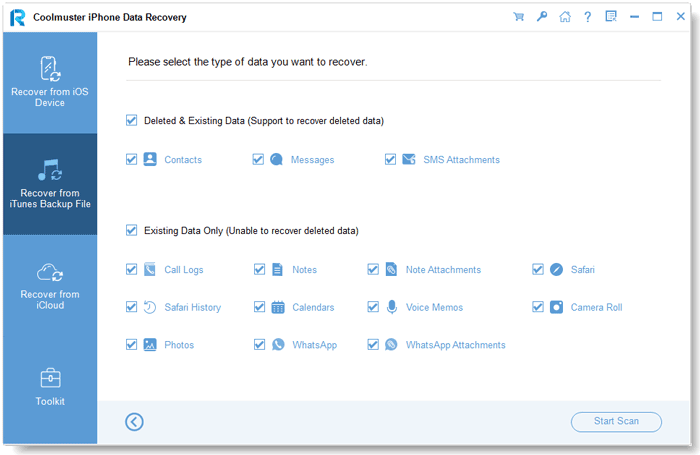
Task: Click the WhatsApp Attachments icon
Action: pyautogui.click(x=391, y=345)
